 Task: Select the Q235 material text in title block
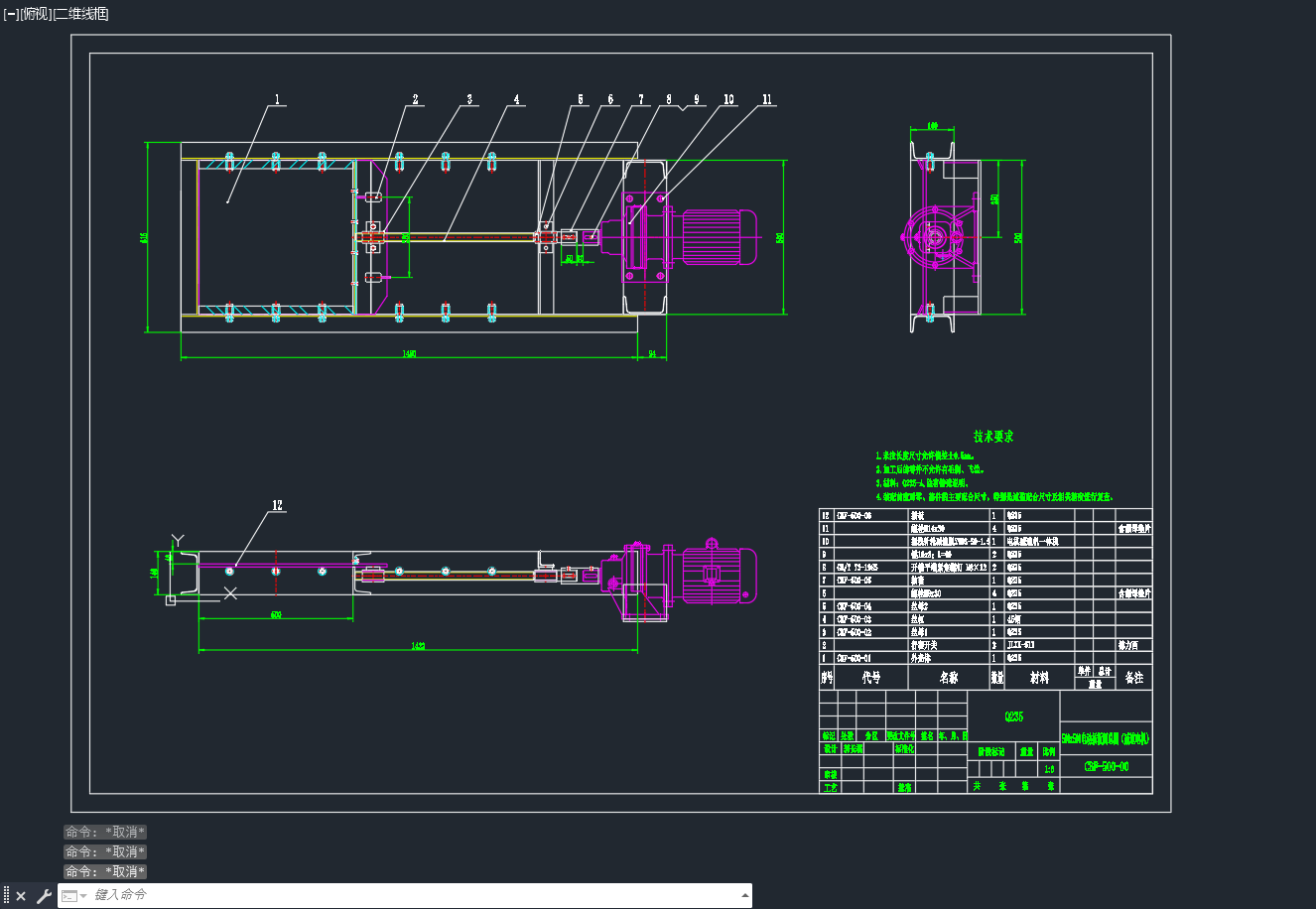1013,716
